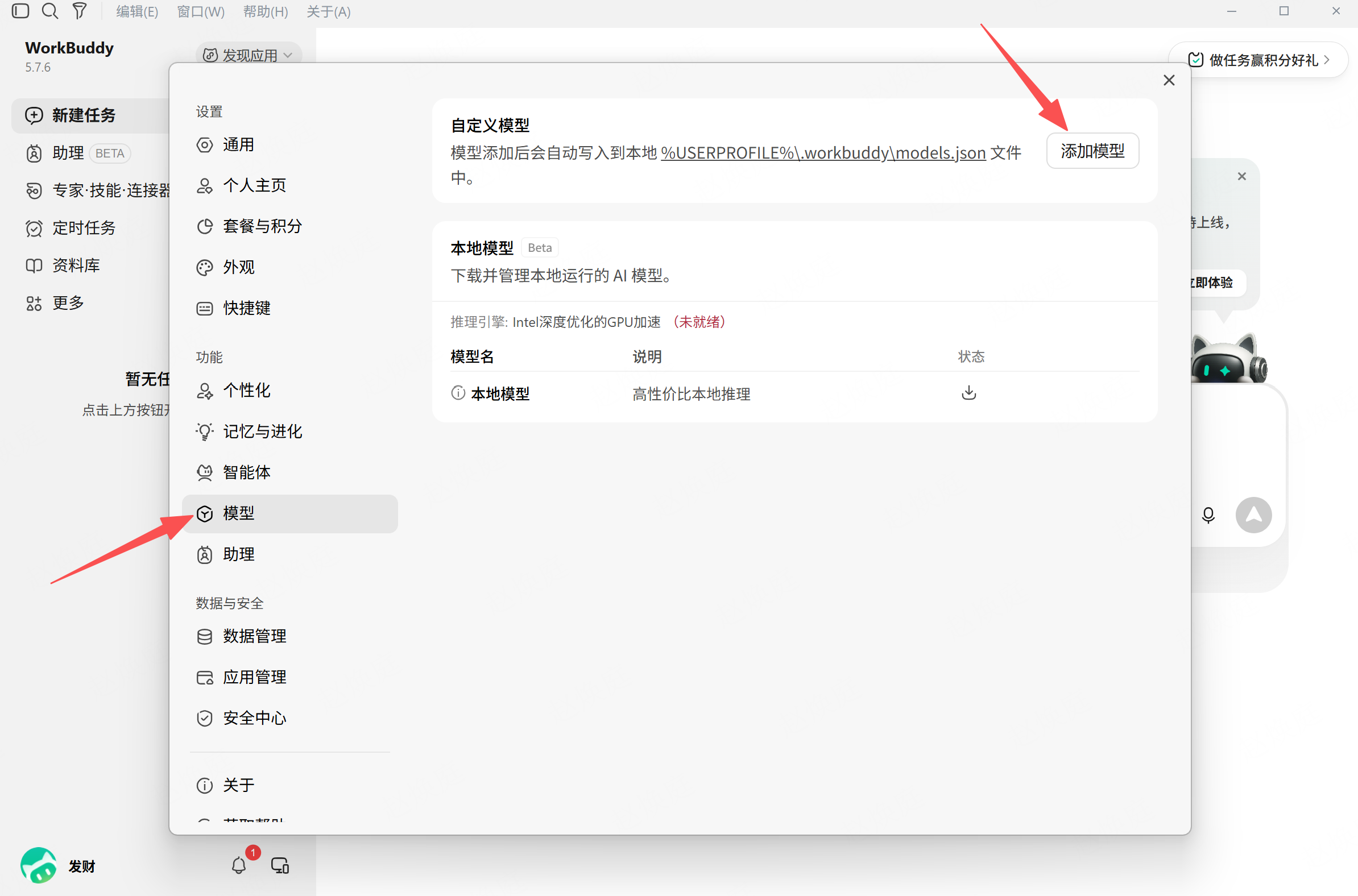
Task: Click the Beta badge next to 本地模型
Action: point(540,248)
